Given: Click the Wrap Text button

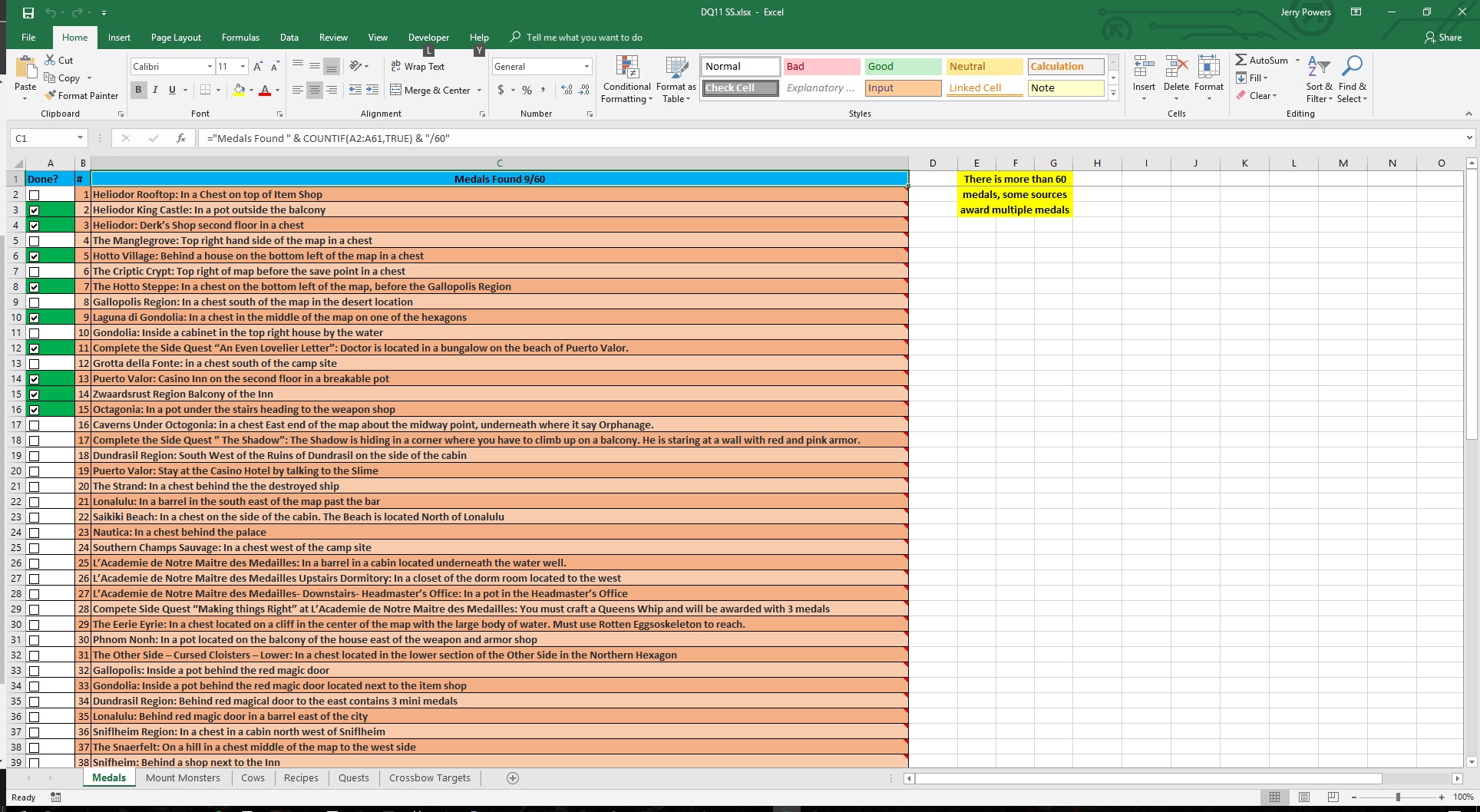Looking at the screenshot, I should (x=418, y=67).
